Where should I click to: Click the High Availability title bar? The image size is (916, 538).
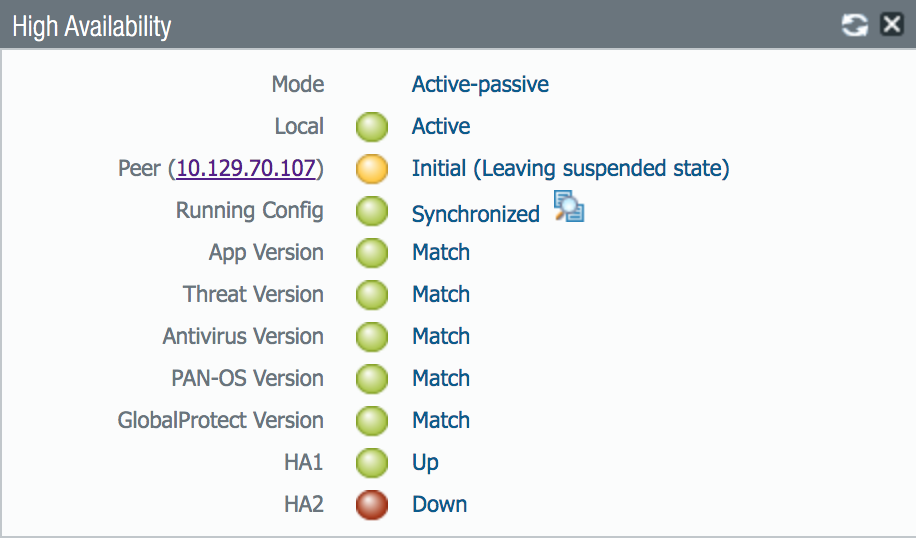click(x=400, y=26)
